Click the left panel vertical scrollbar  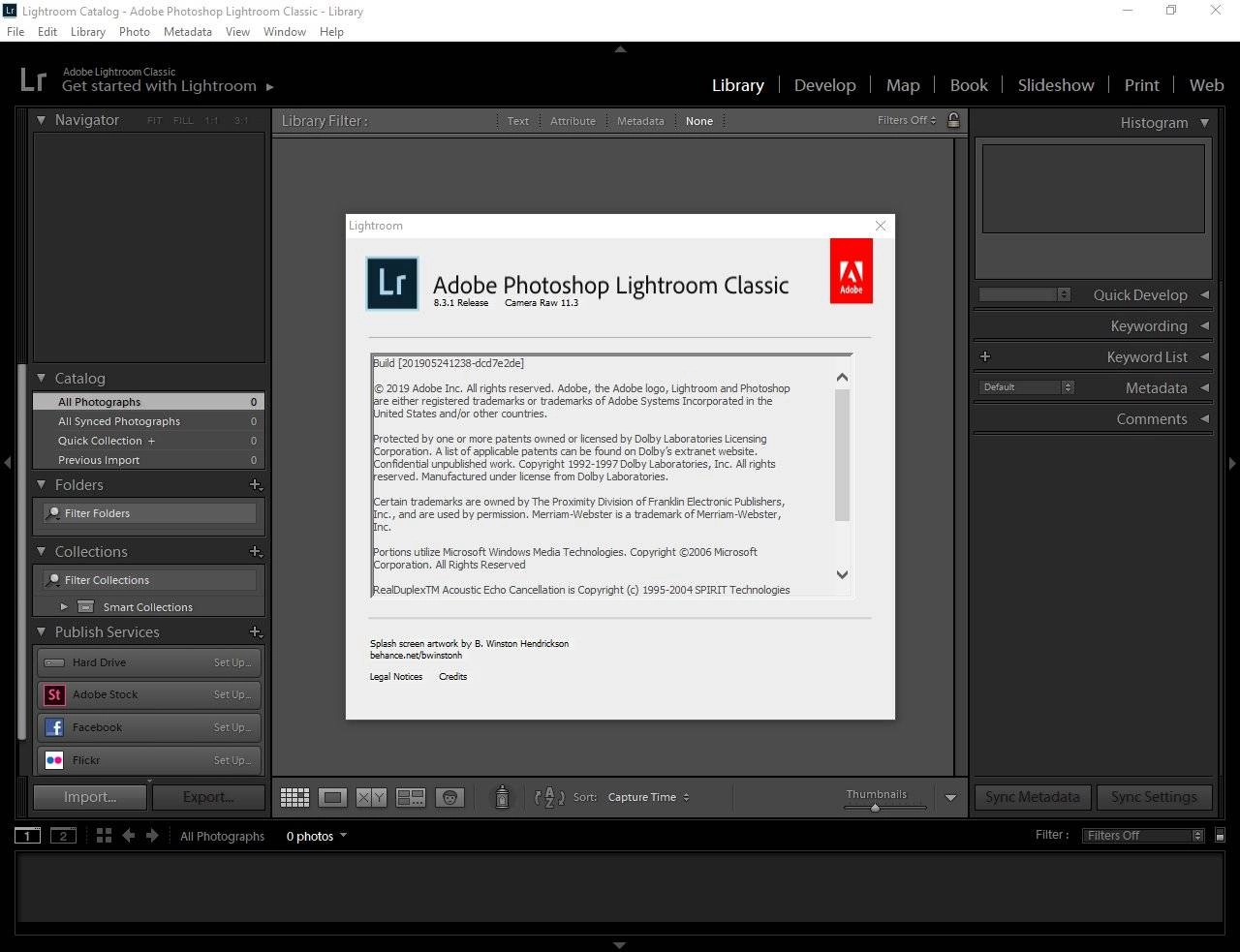click(x=22, y=552)
